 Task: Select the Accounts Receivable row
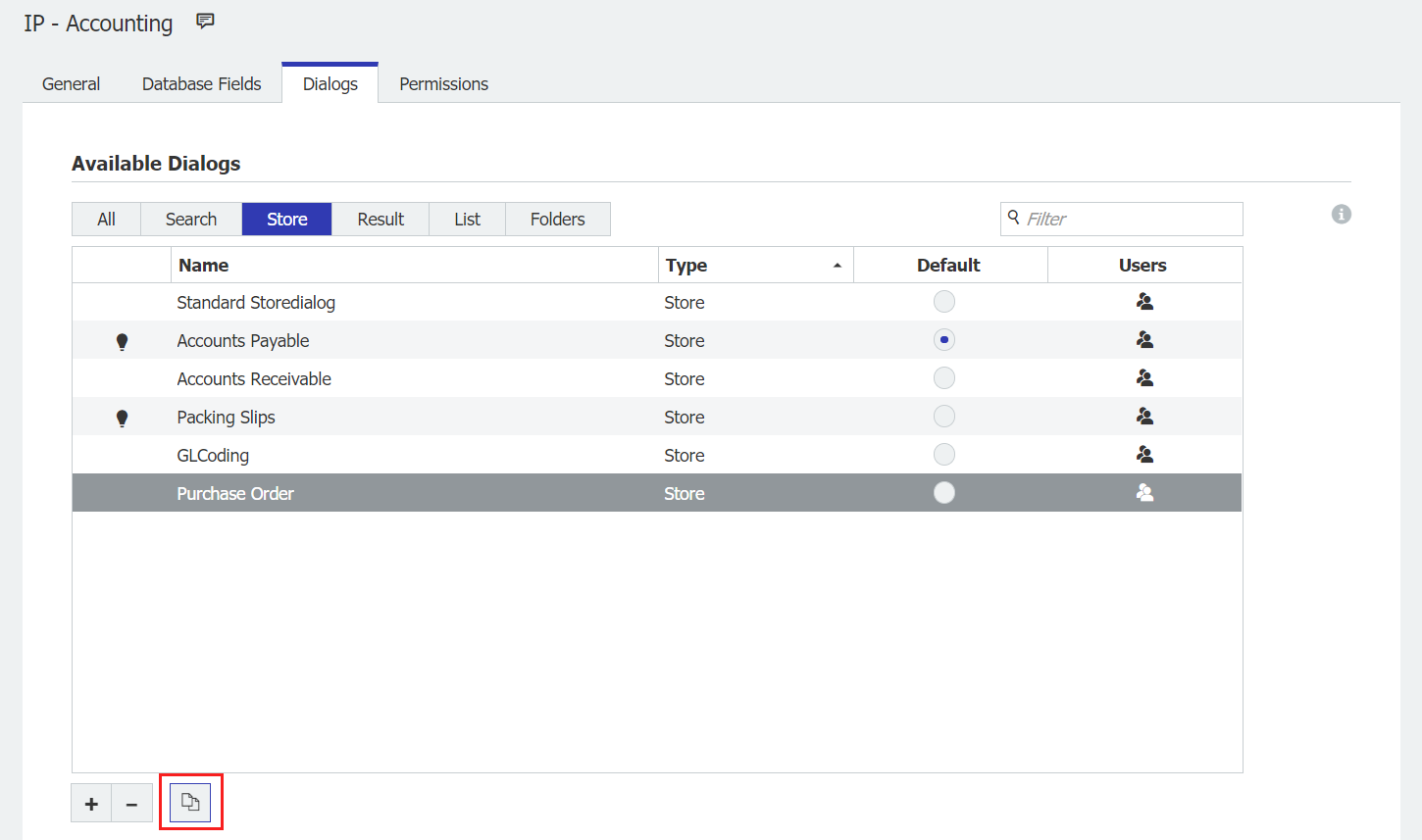click(x=392, y=379)
